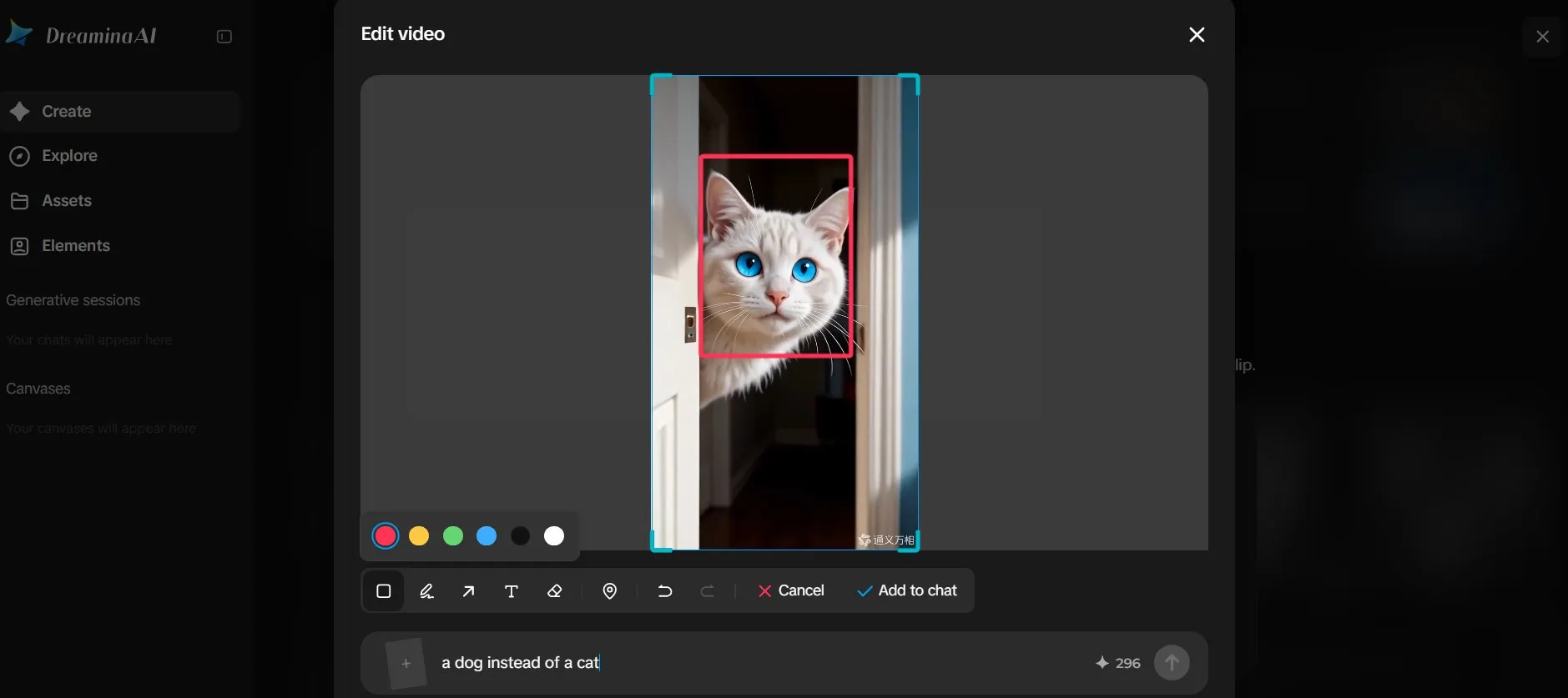The width and height of the screenshot is (1568, 698).
Task: Choose the blue color swatch
Action: pyautogui.click(x=487, y=536)
